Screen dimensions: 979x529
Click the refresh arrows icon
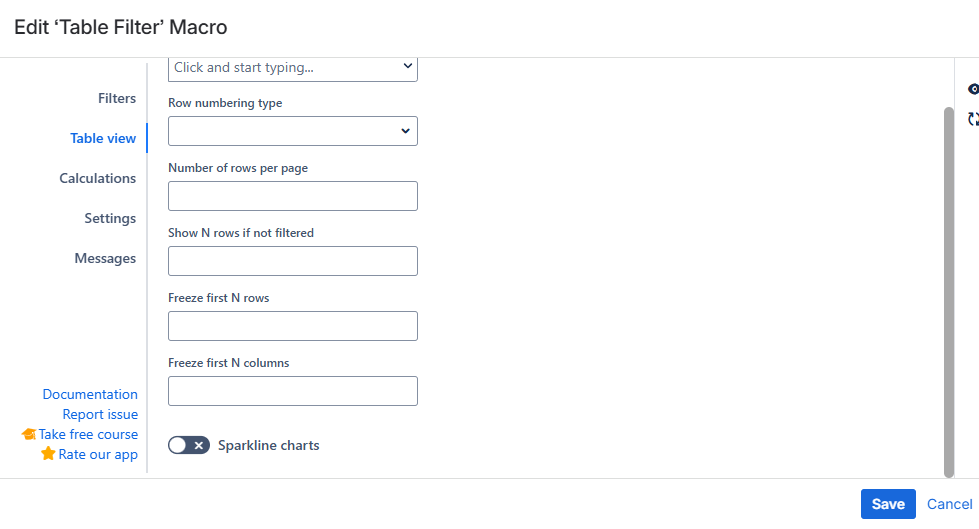click(x=973, y=119)
